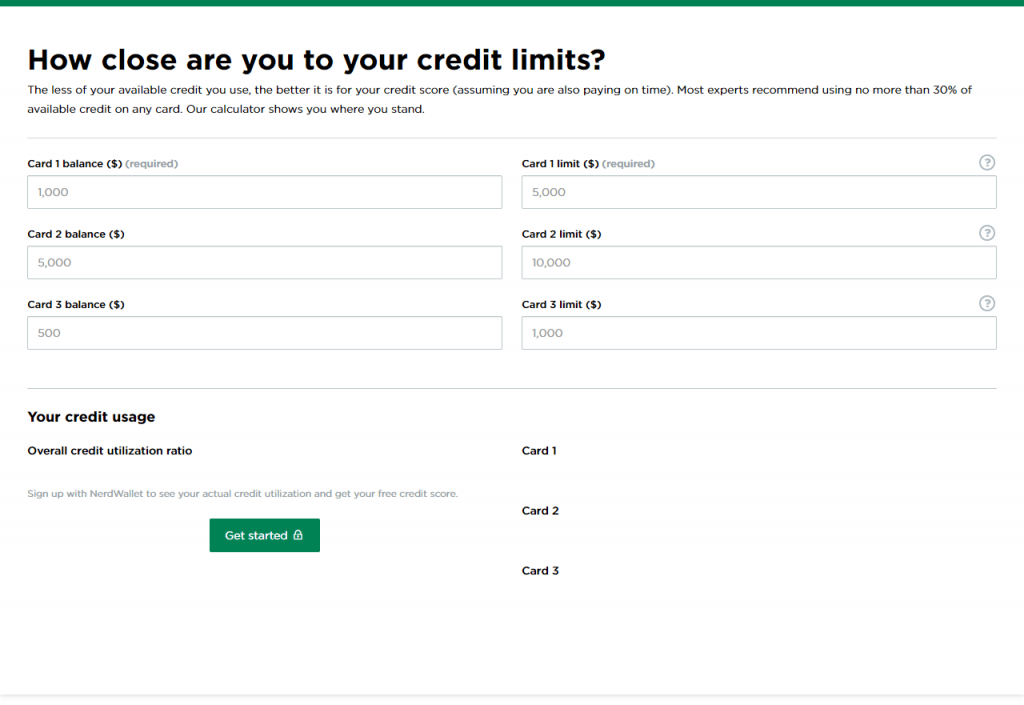Select the Card 2 balance input box
Screen dimensions: 1024x705
tap(264, 262)
